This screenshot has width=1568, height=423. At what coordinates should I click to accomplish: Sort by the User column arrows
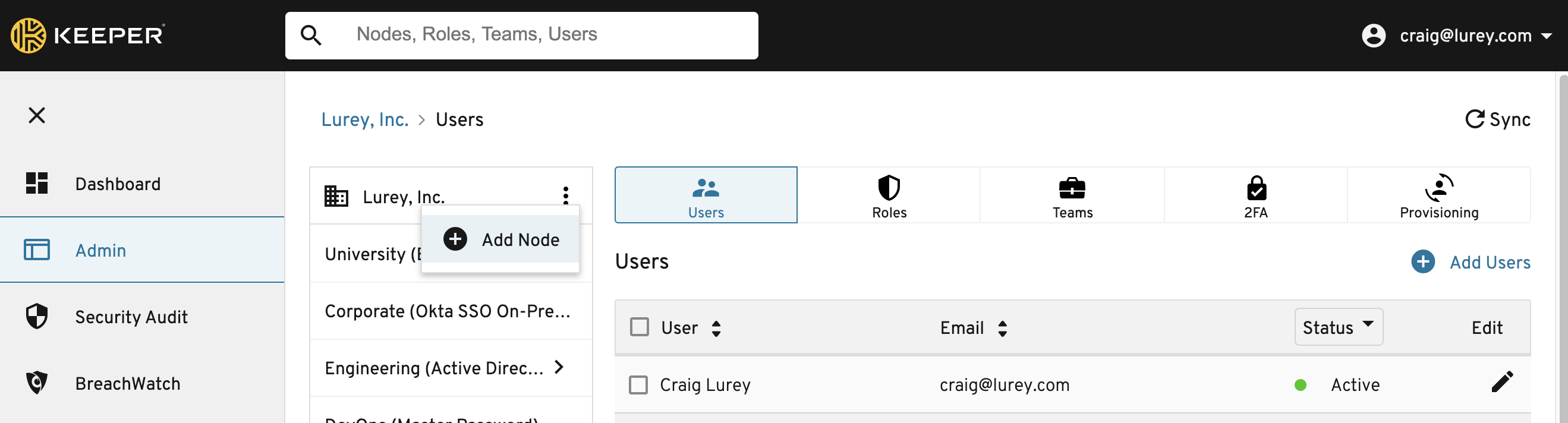[716, 328]
